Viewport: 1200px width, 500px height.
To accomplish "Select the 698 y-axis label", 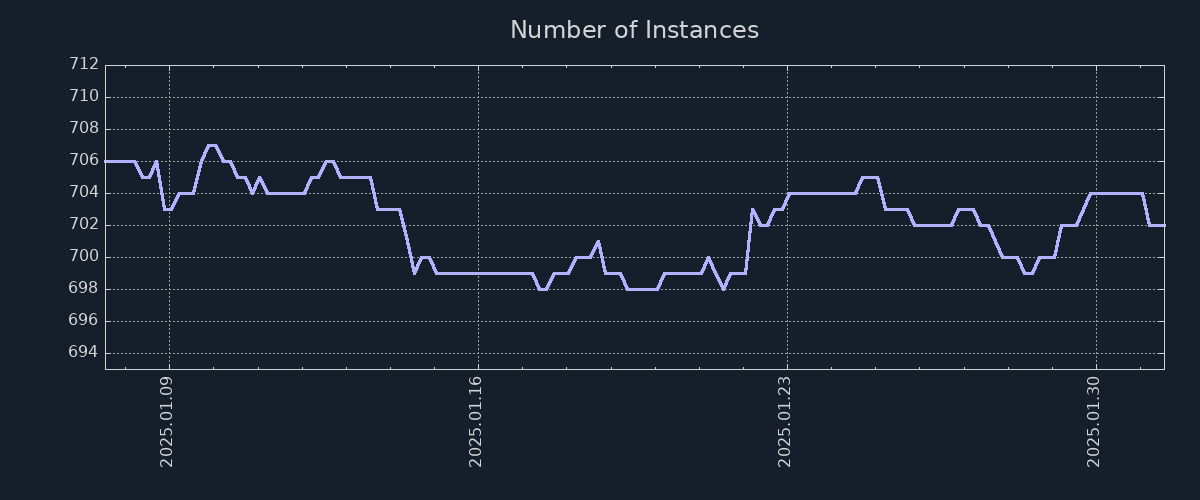I will pos(84,289).
